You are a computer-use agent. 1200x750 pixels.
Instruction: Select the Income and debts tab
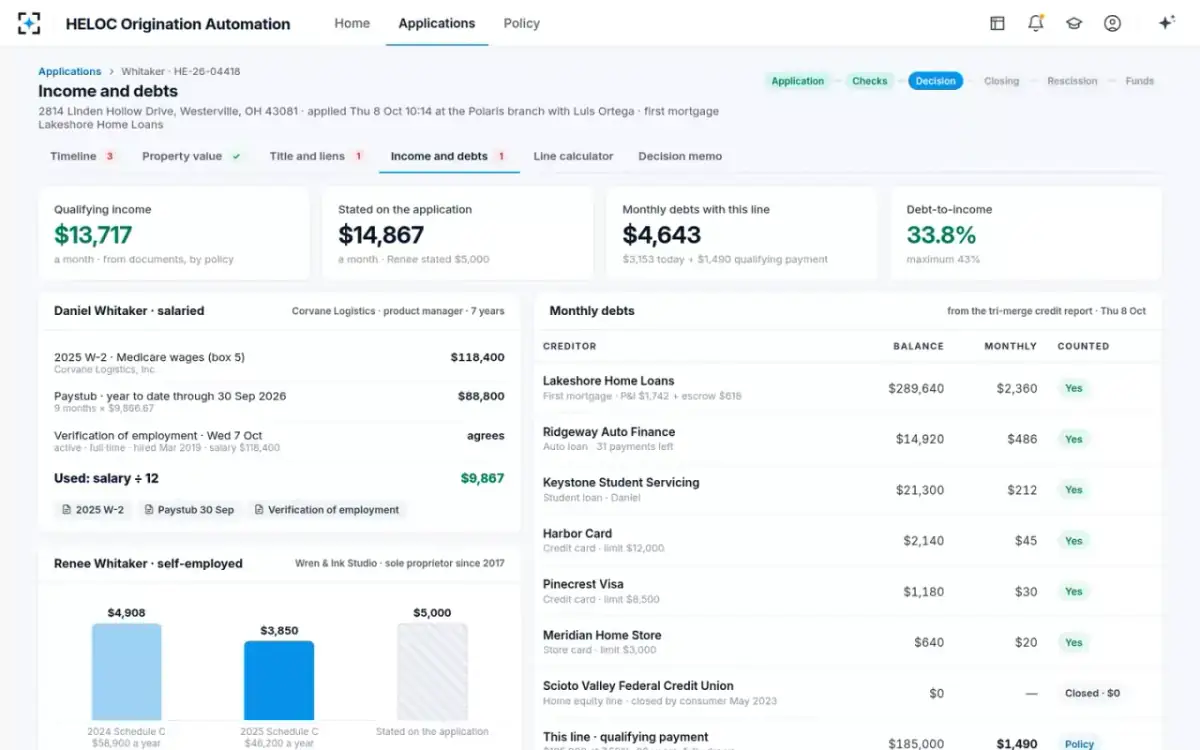pos(448,156)
